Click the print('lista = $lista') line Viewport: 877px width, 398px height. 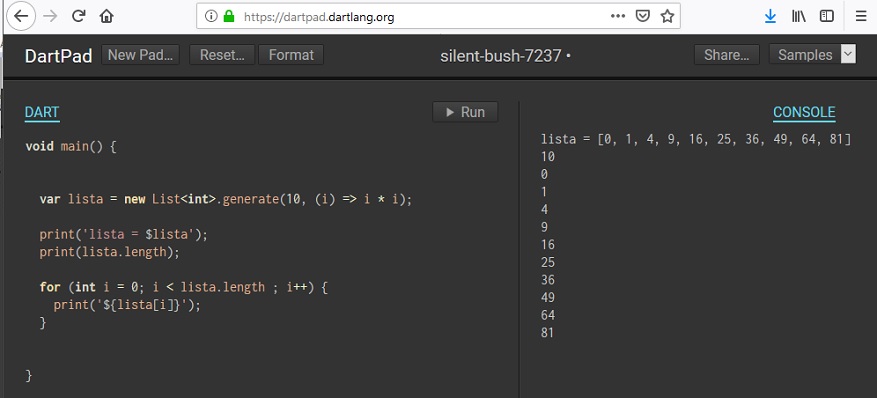pos(123,235)
